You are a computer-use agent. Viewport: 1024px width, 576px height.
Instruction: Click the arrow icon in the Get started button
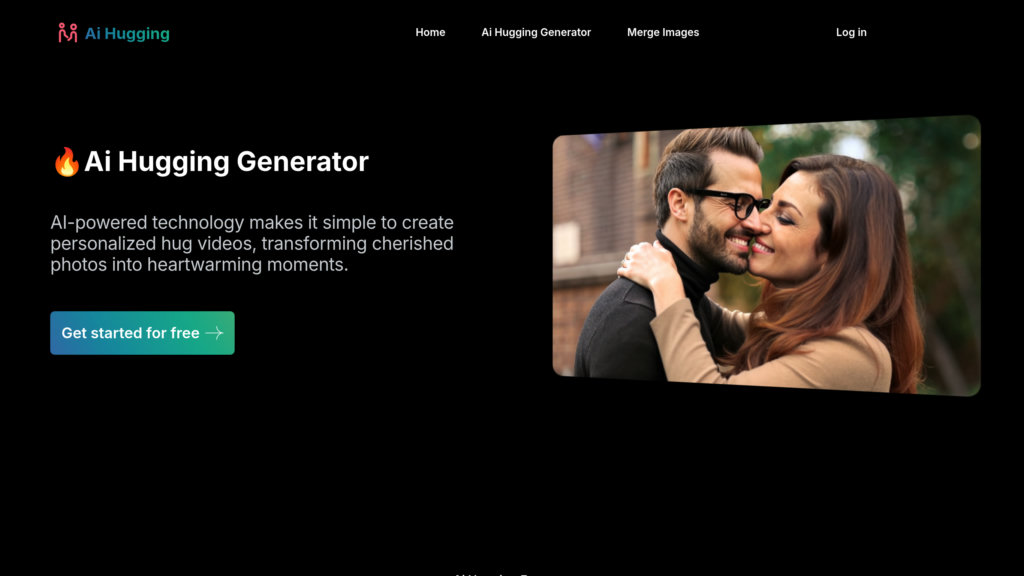(x=214, y=333)
